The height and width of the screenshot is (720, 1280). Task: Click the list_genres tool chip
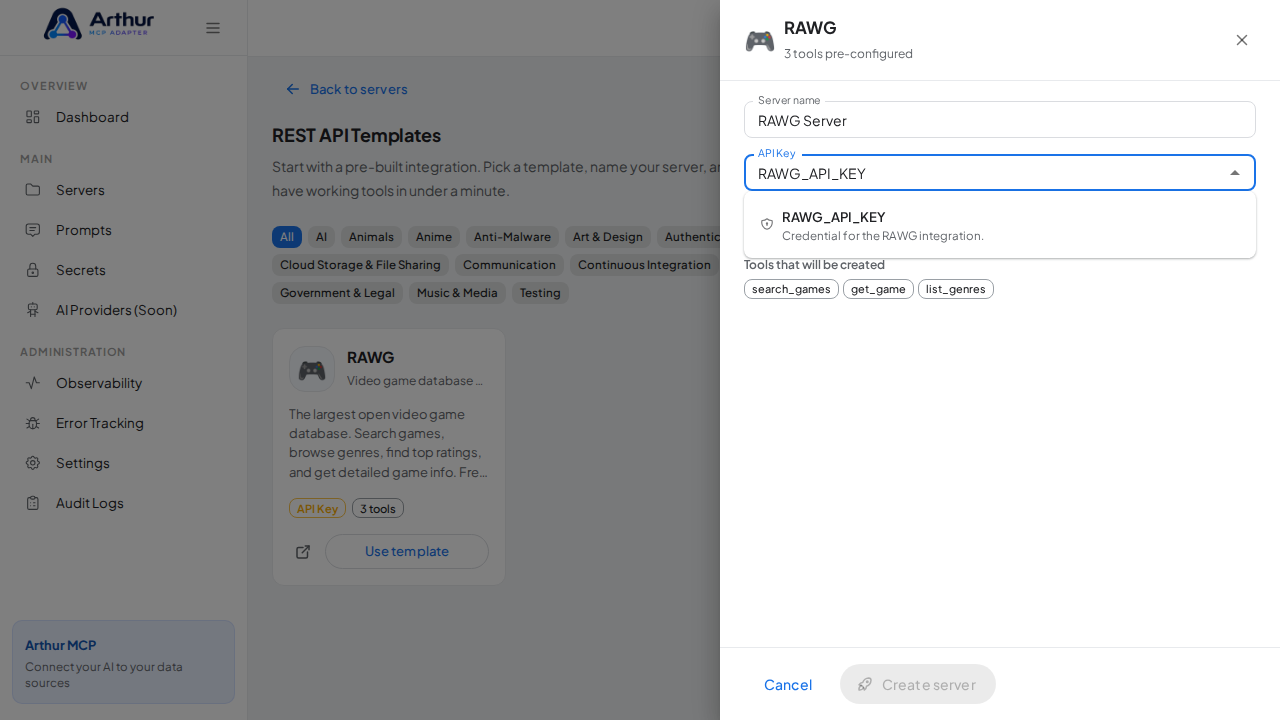(x=956, y=289)
